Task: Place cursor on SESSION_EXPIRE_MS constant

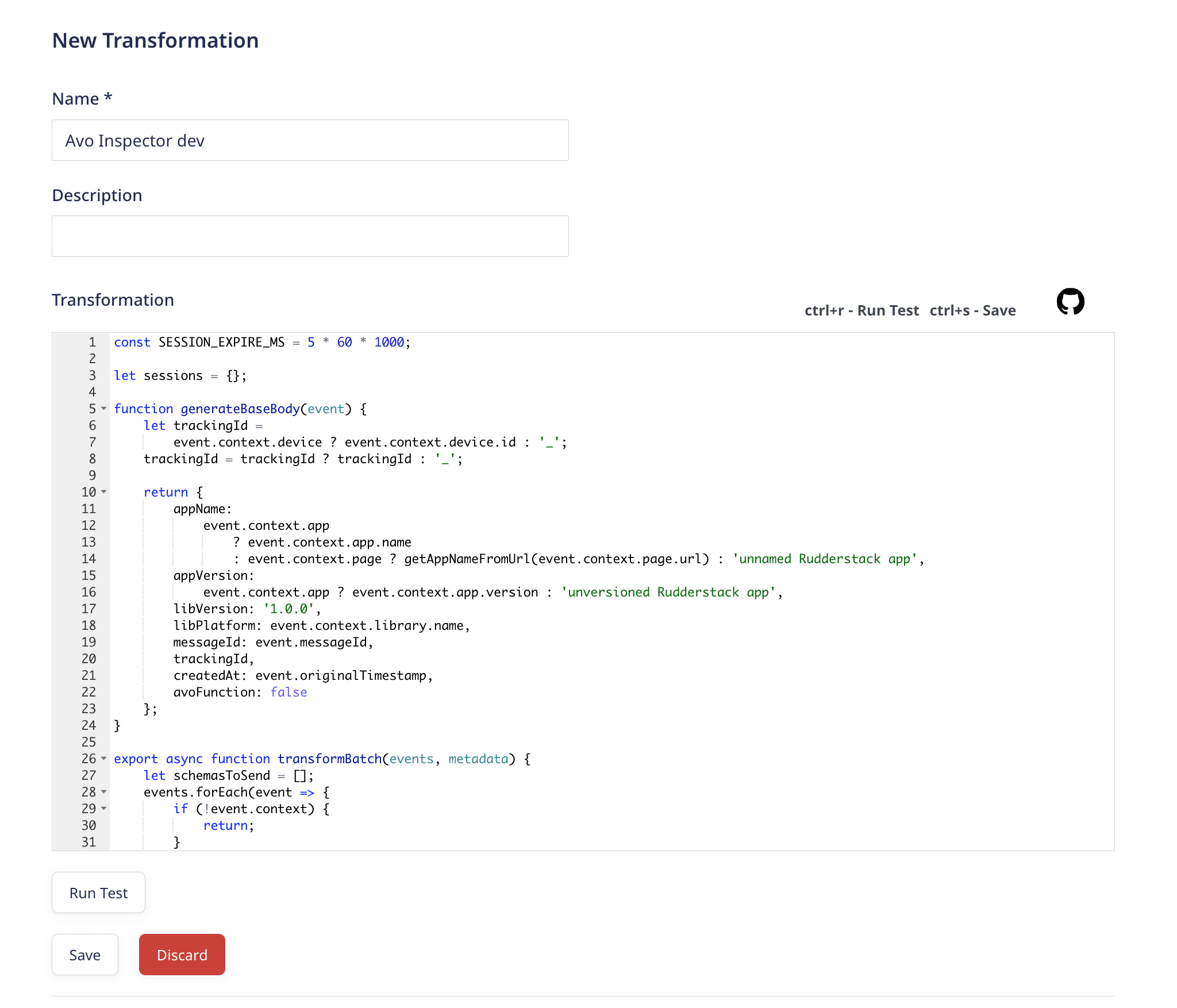Action: [x=221, y=342]
